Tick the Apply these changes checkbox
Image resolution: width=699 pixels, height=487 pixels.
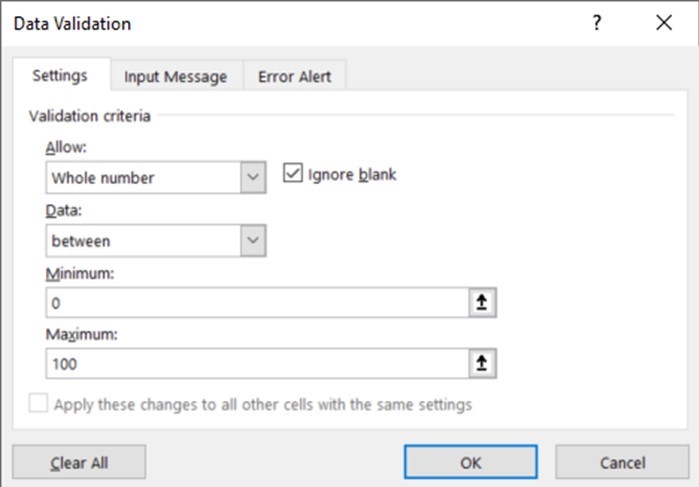39,405
